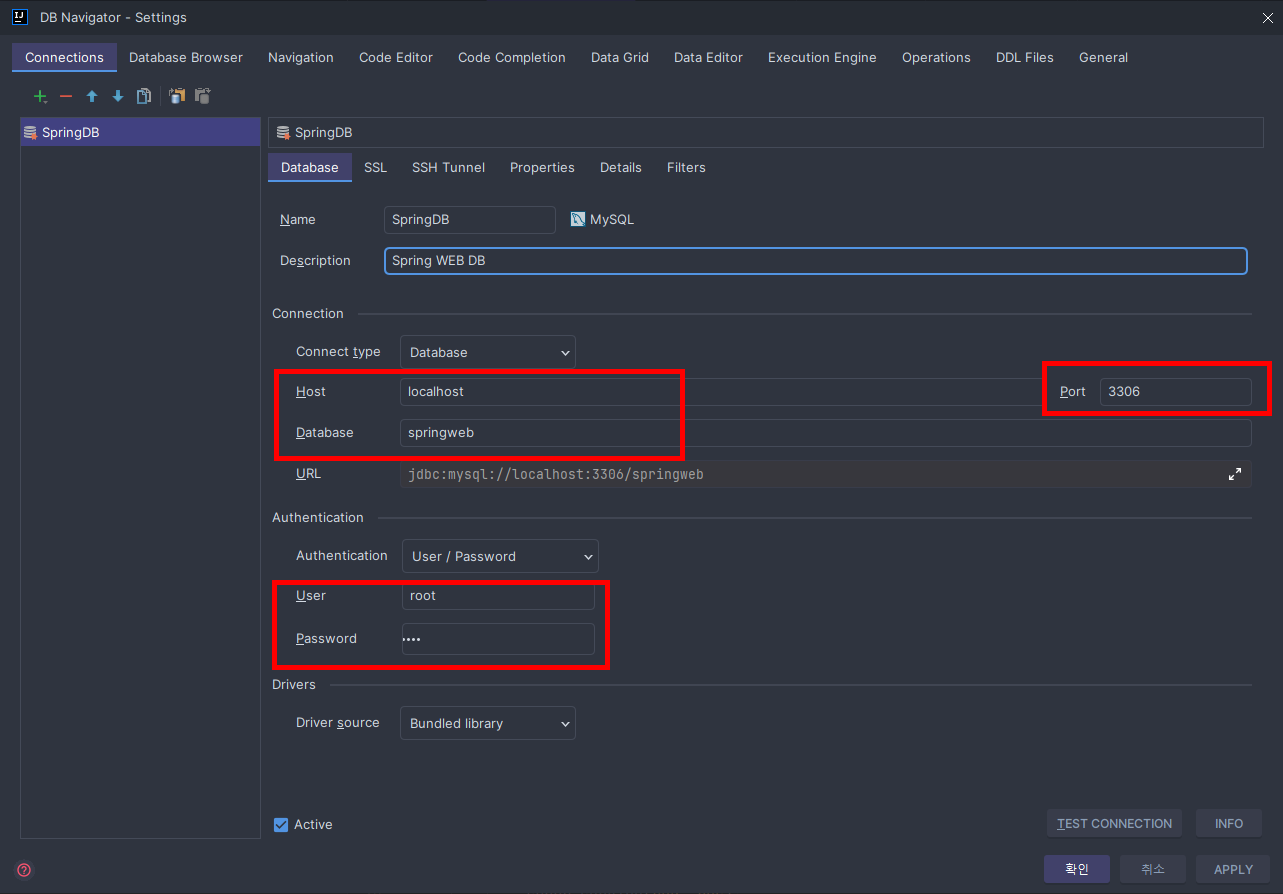Open the Navigation tab
The height and width of the screenshot is (894, 1283).
[x=301, y=57]
